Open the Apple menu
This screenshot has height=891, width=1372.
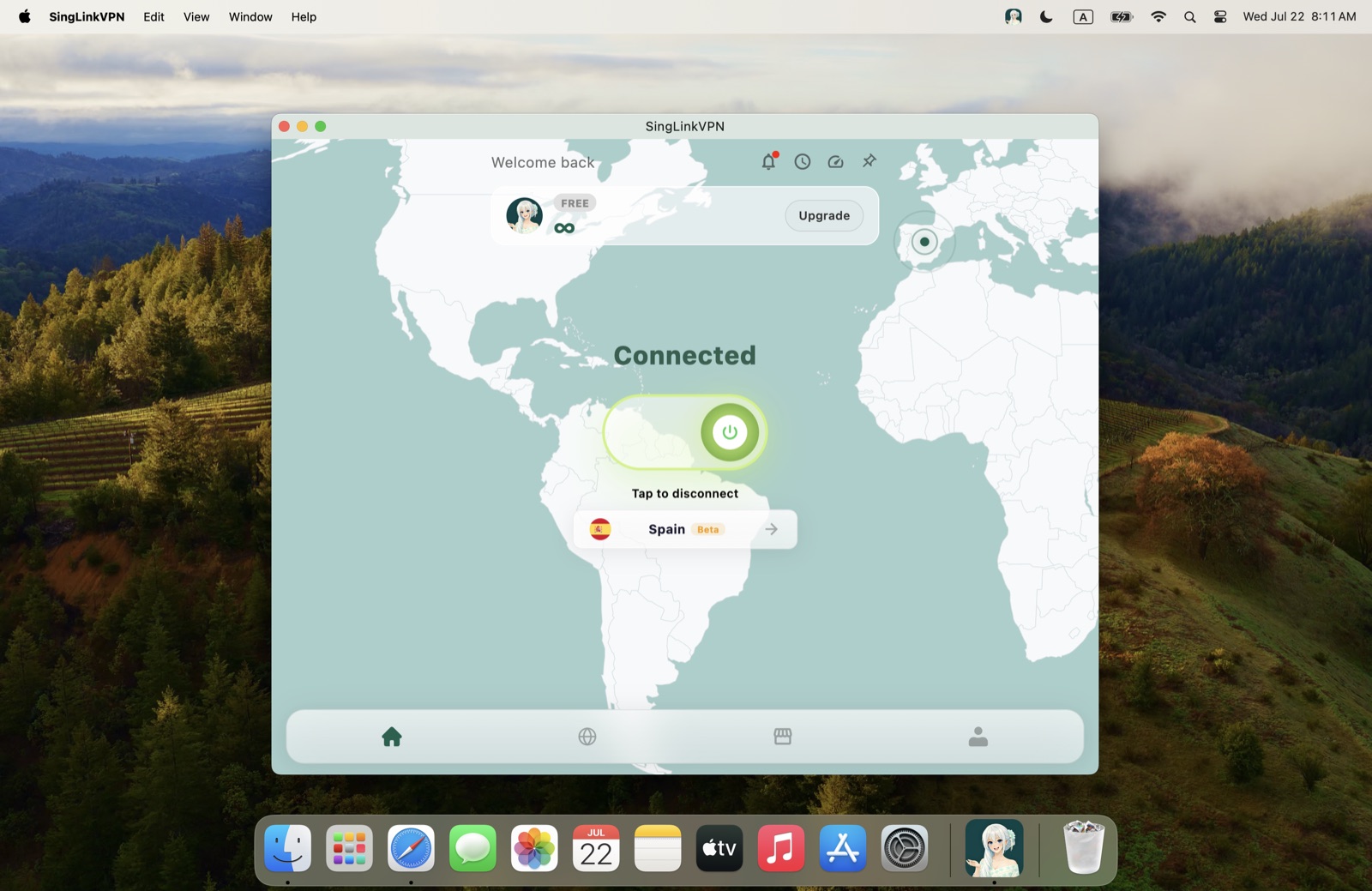tap(24, 16)
